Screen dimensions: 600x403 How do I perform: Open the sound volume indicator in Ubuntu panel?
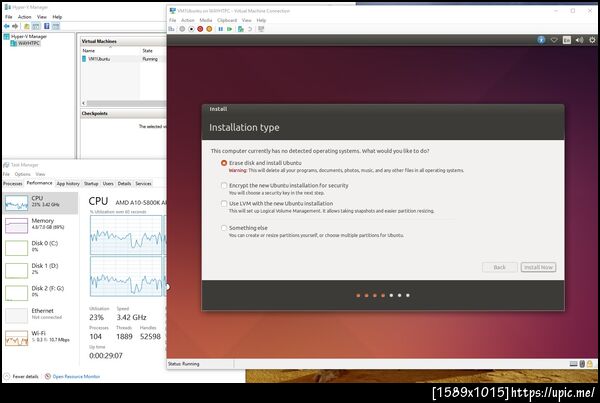pyautogui.click(x=579, y=40)
